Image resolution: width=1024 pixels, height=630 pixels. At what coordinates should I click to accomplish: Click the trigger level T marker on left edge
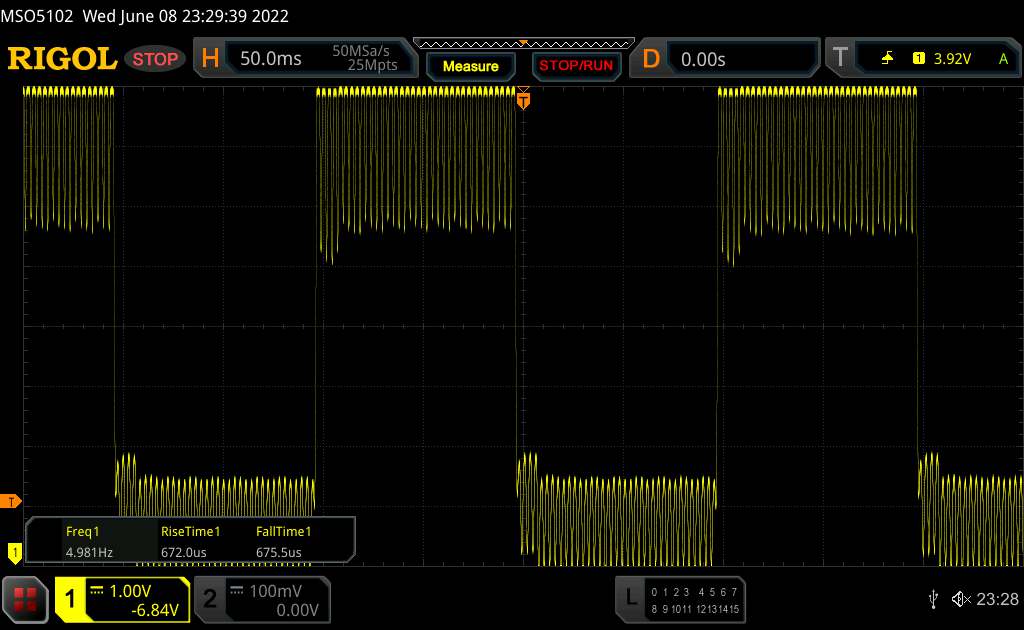click(10, 501)
